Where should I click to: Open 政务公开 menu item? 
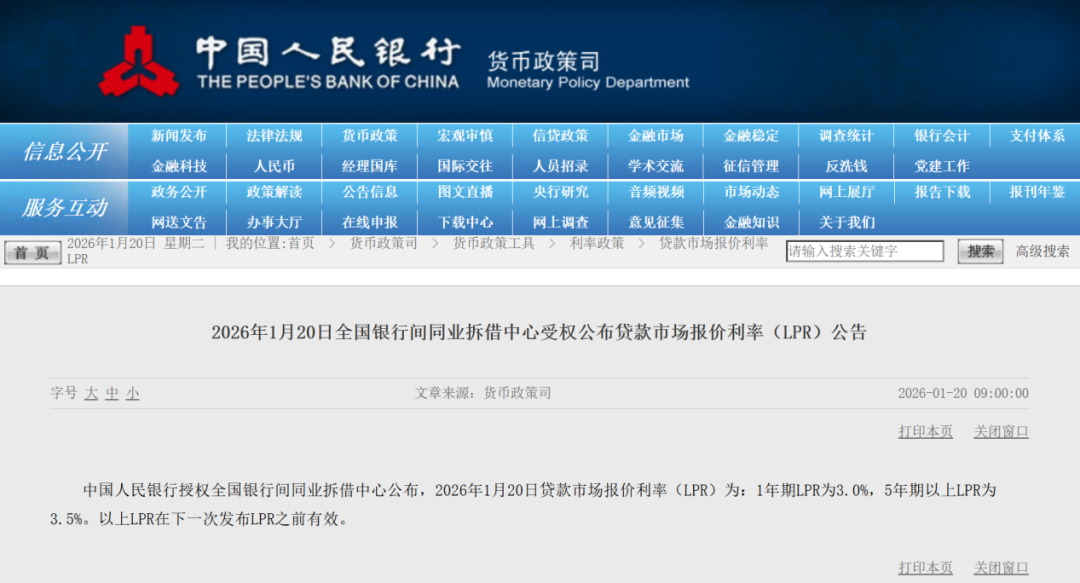point(179,192)
